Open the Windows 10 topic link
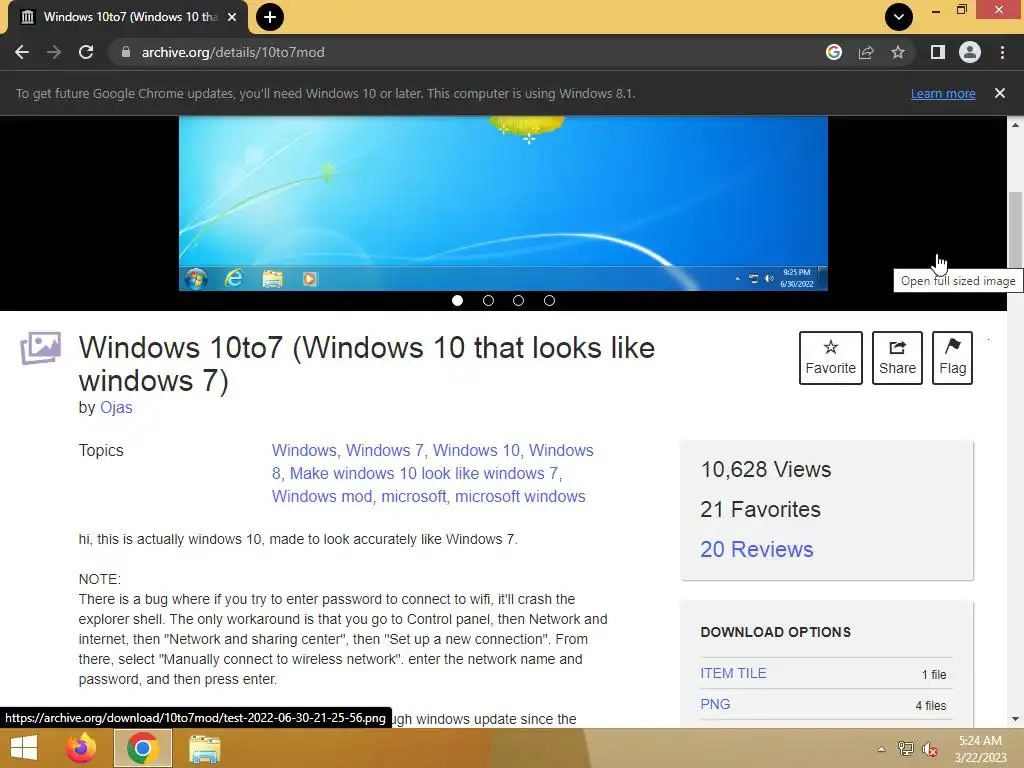The height and width of the screenshot is (768, 1024). tap(477, 451)
